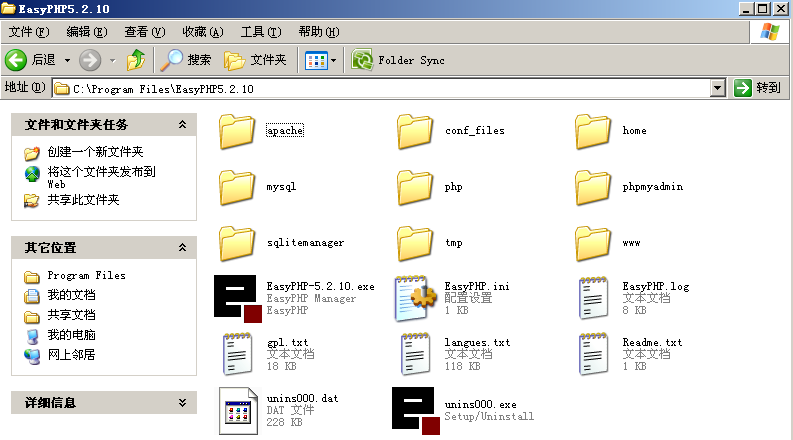Click the Views grid icon
This screenshot has width=793, height=440.
[316, 61]
